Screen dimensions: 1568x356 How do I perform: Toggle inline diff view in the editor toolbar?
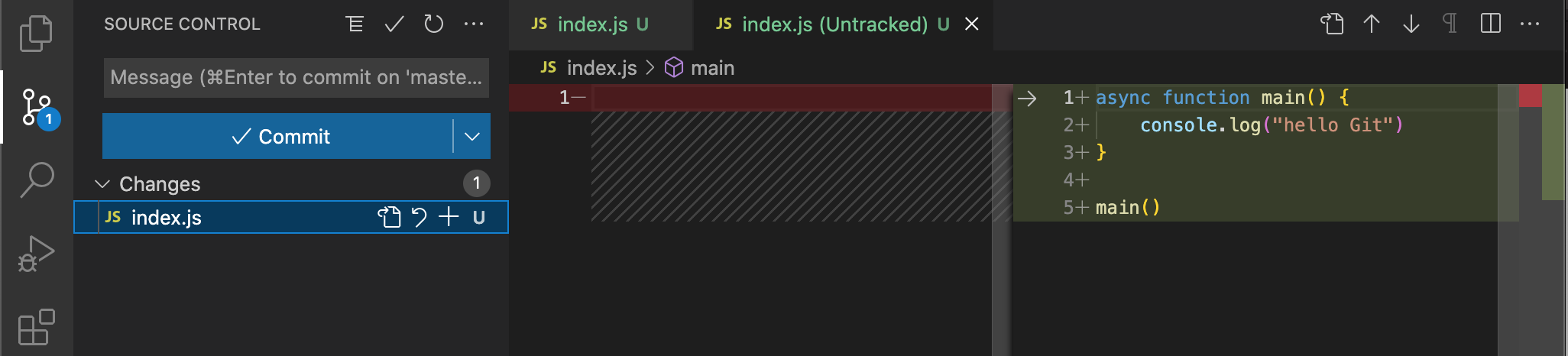point(1490,24)
